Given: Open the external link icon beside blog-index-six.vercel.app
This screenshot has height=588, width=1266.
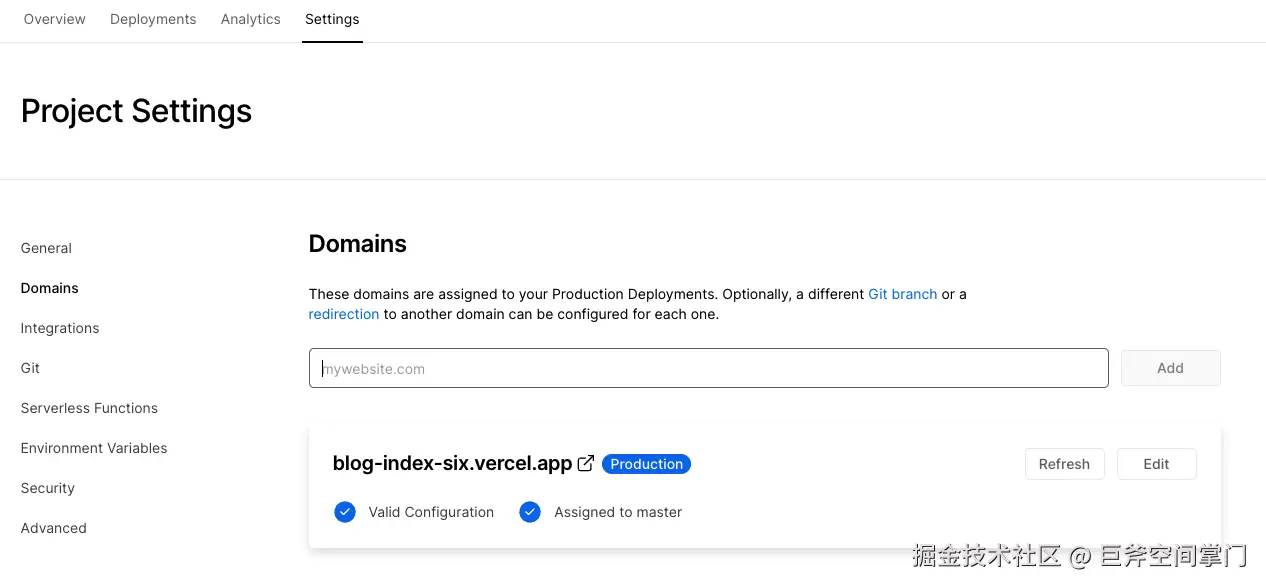Looking at the screenshot, I should 586,463.
